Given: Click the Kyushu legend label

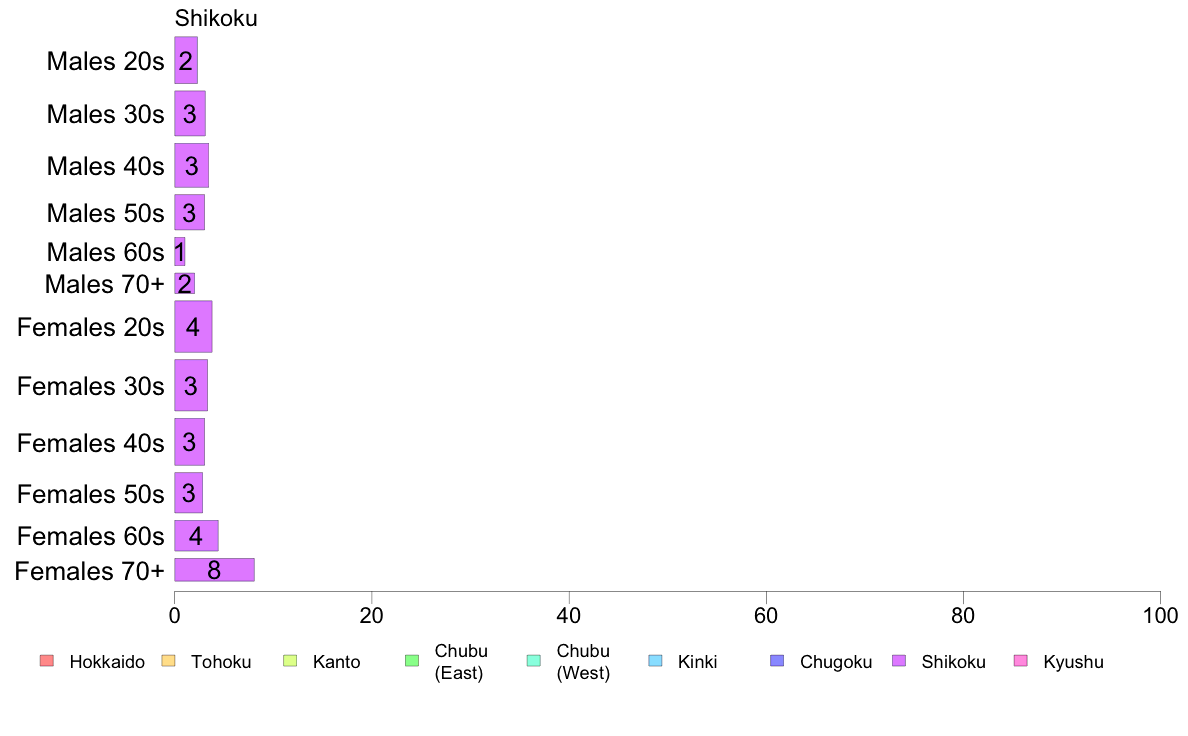Looking at the screenshot, I should (x=1073, y=662).
